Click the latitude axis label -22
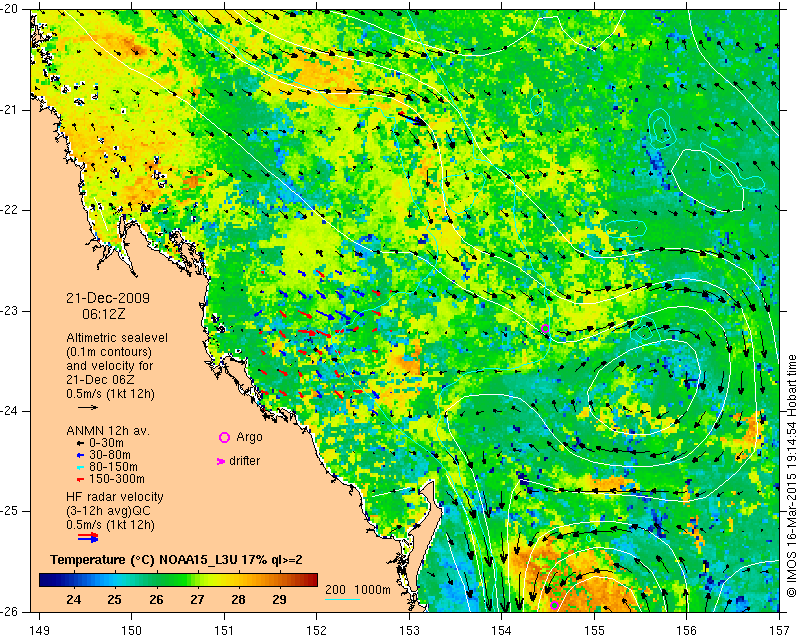 tap(10, 210)
